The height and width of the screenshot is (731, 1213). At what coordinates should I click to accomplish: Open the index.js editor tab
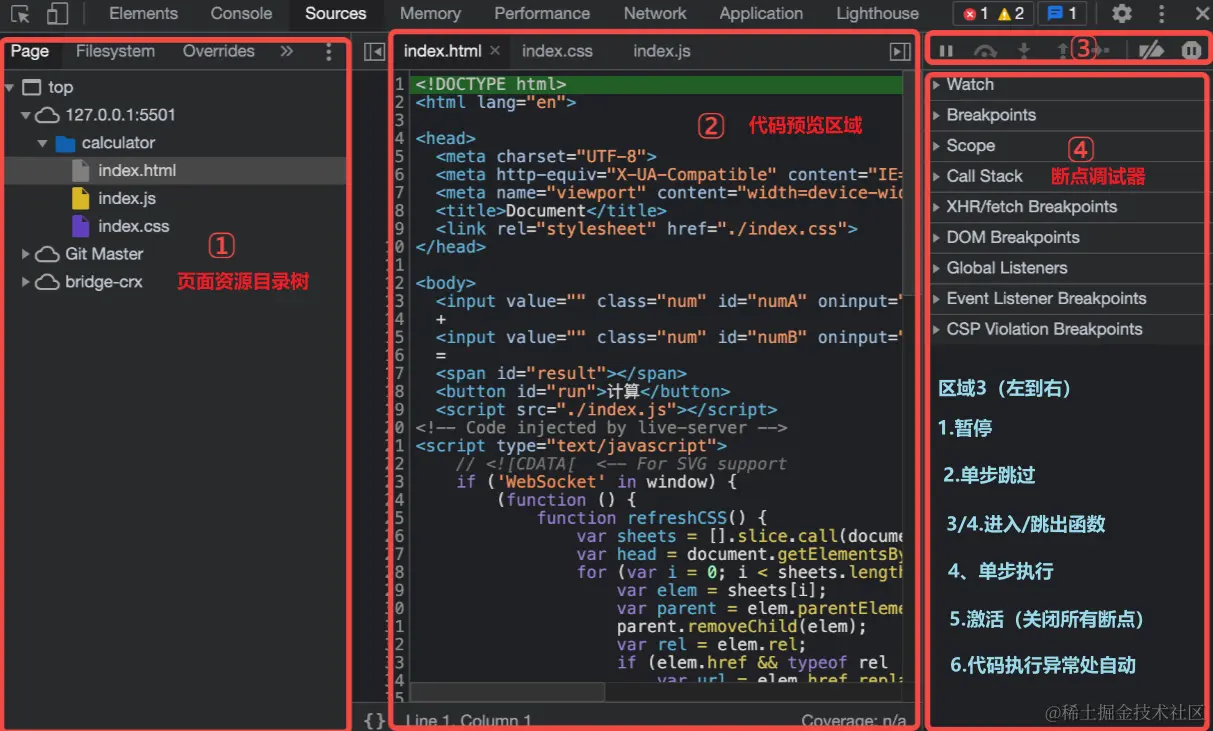point(661,51)
